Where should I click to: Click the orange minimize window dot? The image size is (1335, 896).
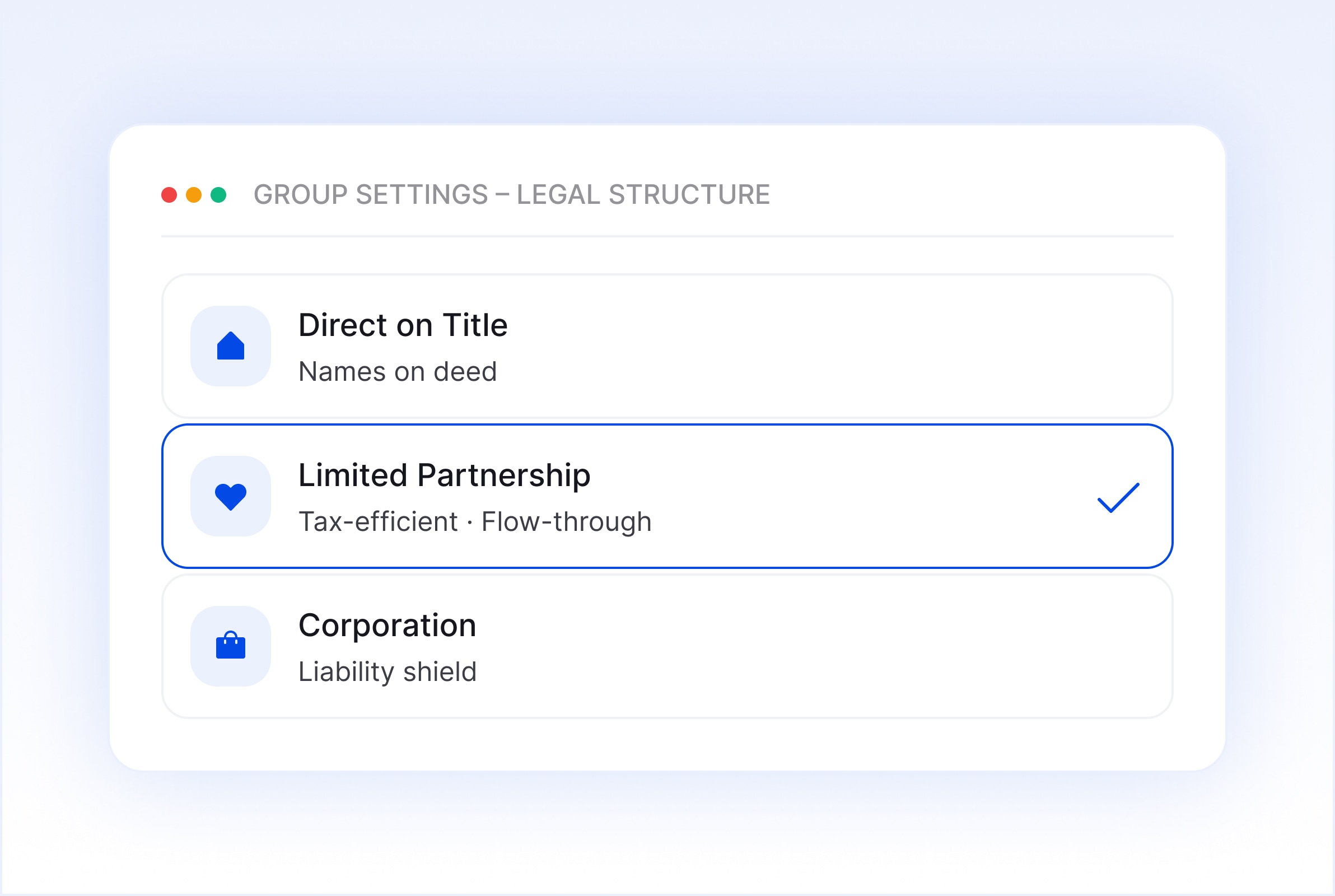pyautogui.click(x=194, y=195)
